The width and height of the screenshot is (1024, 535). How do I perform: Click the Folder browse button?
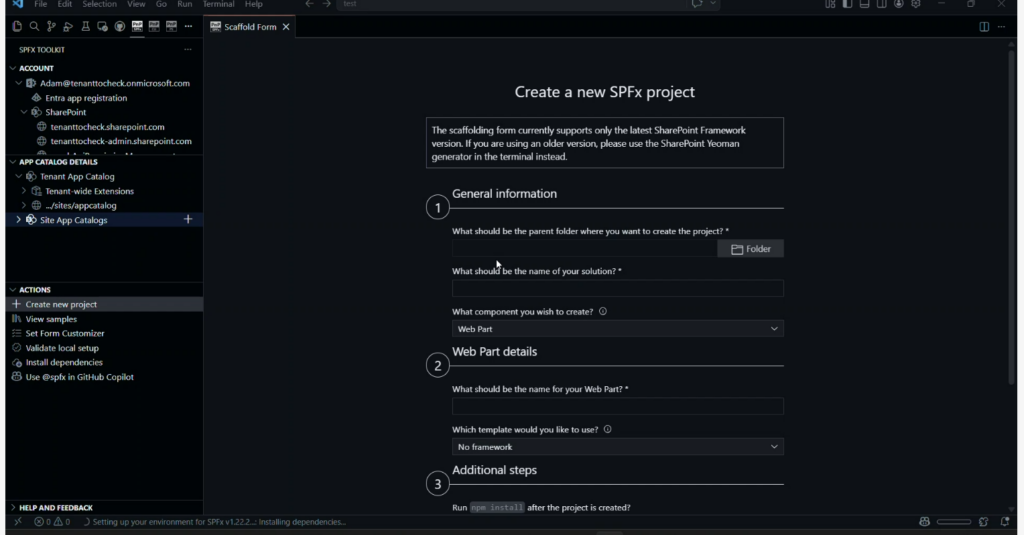point(750,249)
